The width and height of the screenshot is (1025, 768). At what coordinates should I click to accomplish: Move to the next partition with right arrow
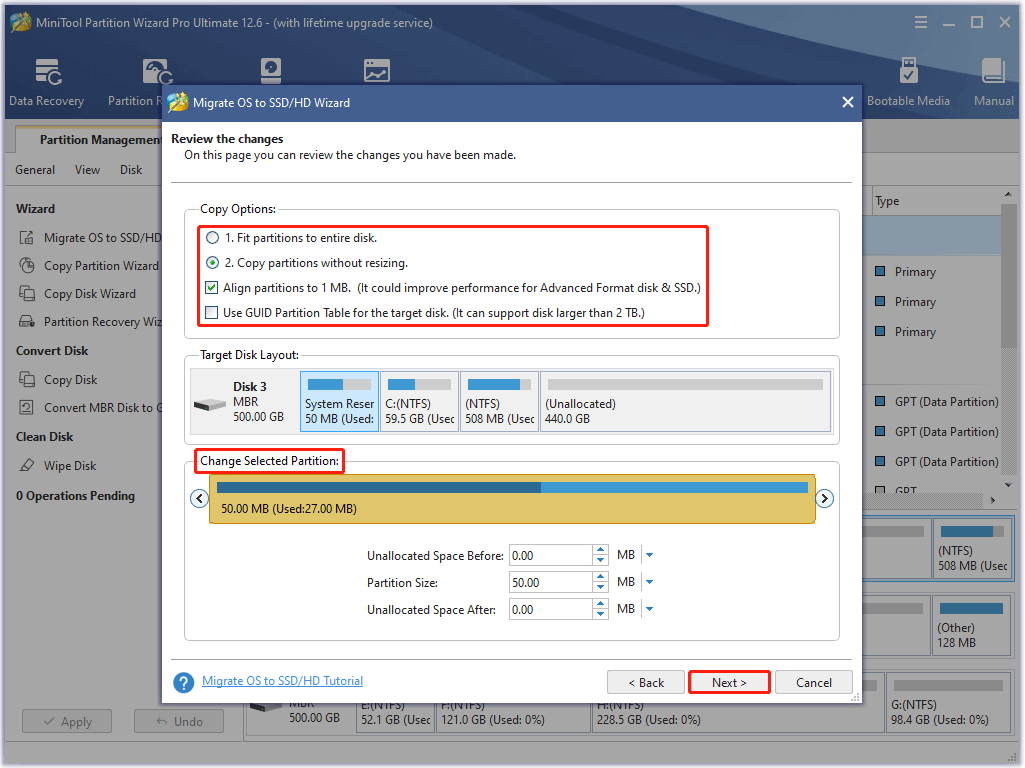click(824, 499)
